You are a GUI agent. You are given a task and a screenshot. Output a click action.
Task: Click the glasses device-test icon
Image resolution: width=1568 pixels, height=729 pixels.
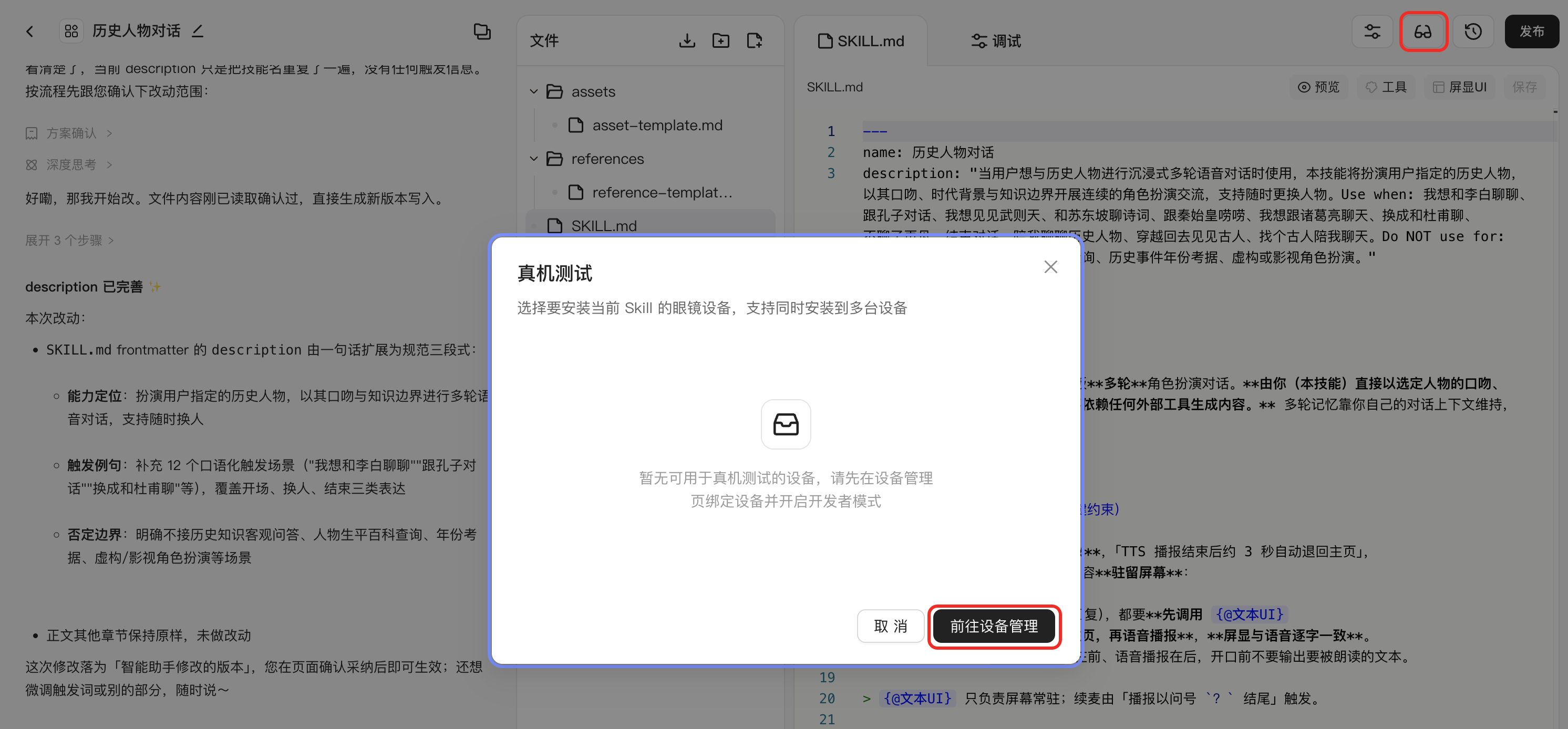click(1422, 32)
